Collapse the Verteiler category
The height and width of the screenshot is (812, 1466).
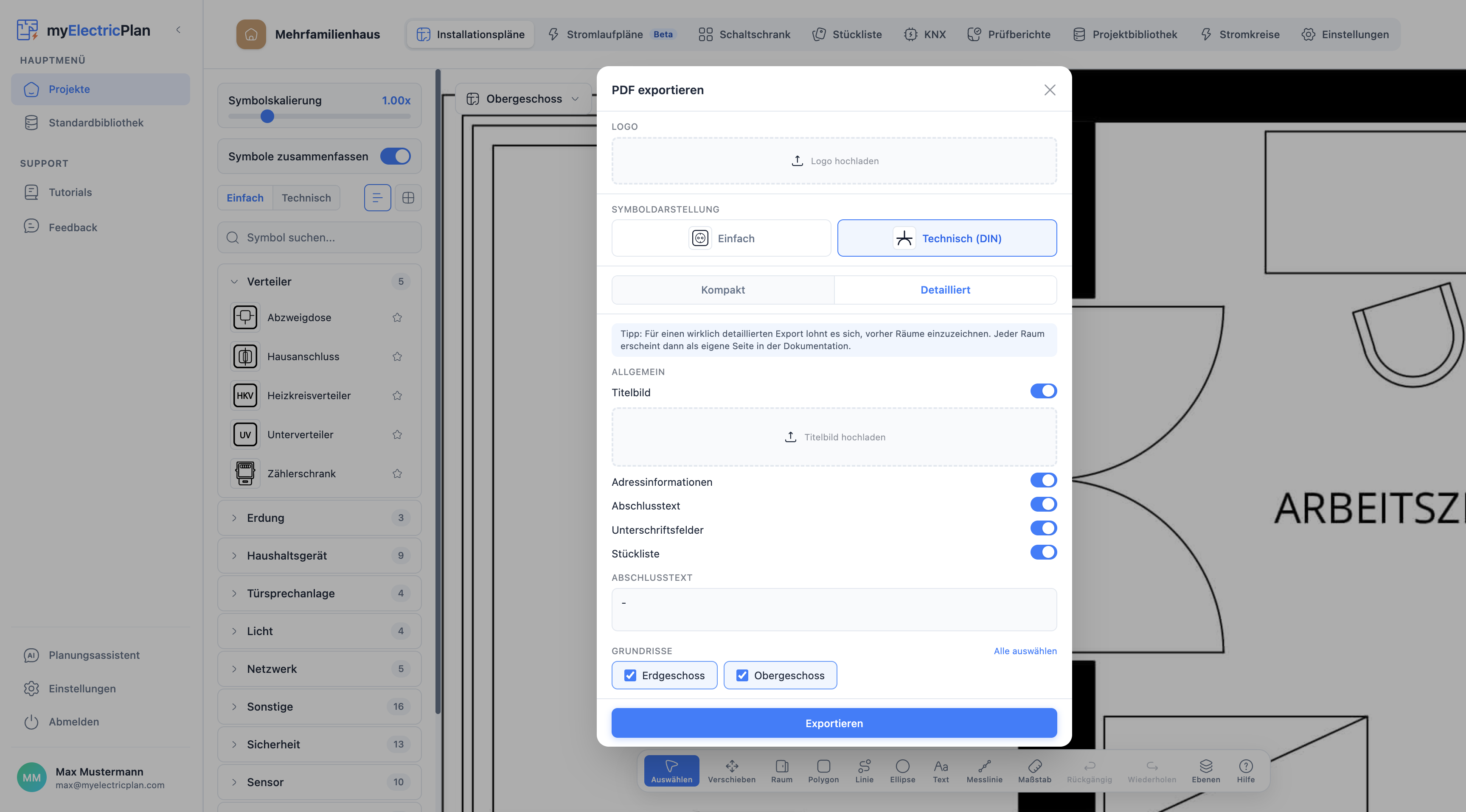(x=319, y=282)
